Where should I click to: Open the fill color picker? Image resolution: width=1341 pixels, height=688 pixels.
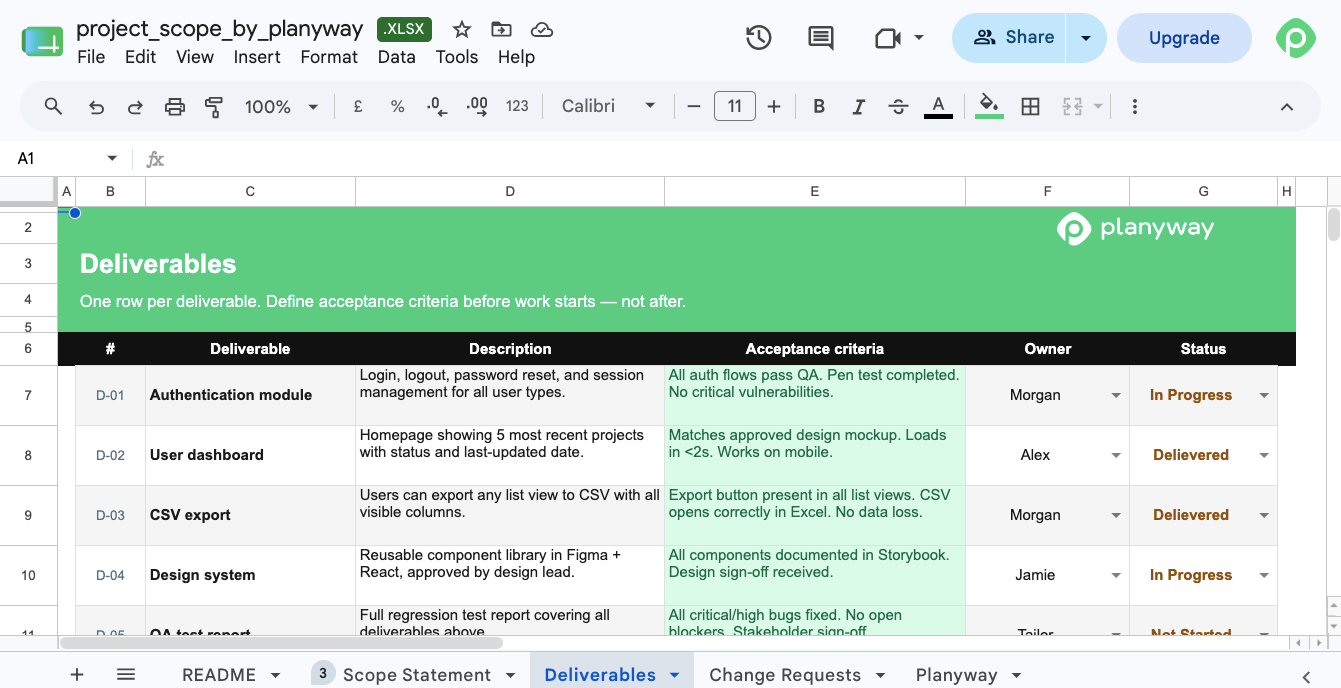click(x=989, y=106)
